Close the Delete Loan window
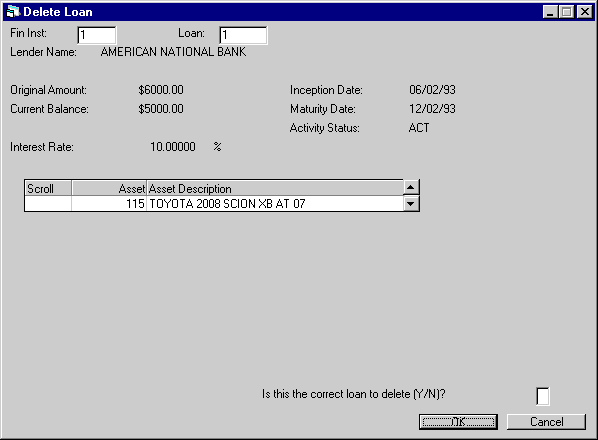Screen dimensions: 598x440 pos(584,12)
